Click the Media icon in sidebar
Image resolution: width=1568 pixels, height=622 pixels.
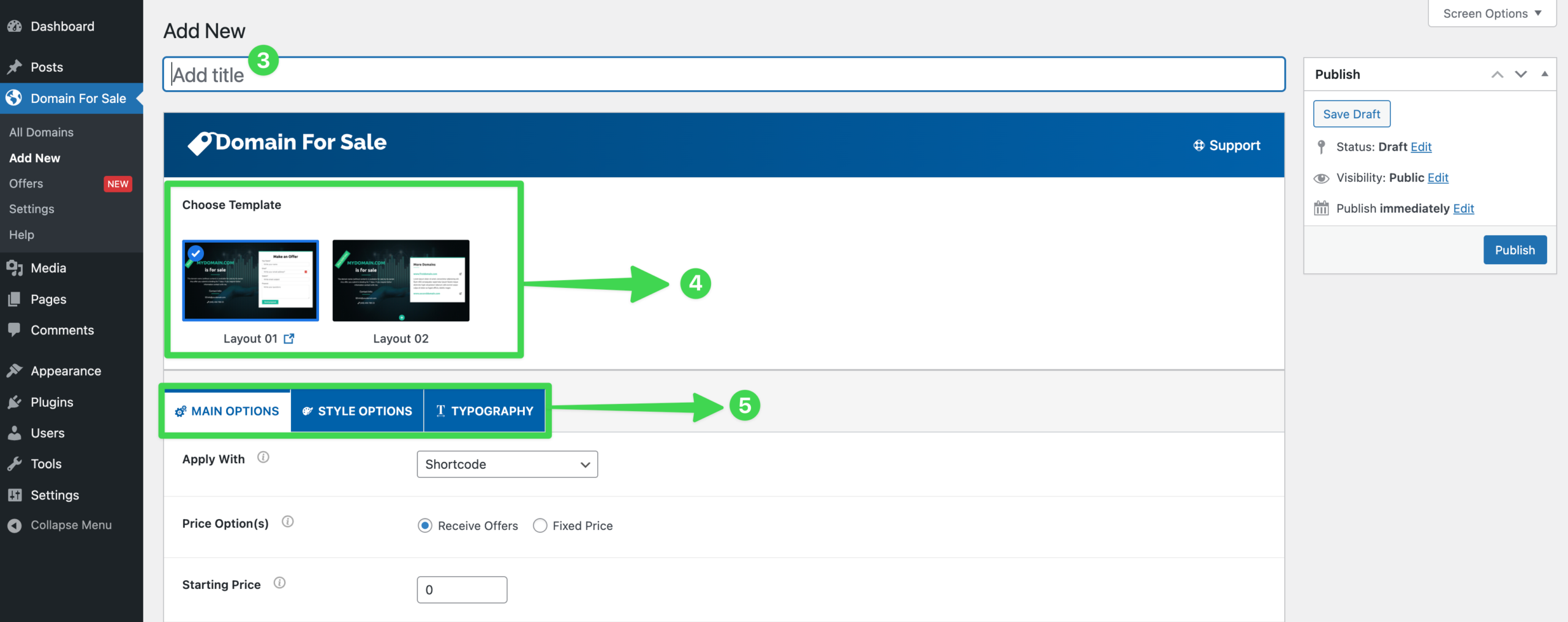point(15,268)
